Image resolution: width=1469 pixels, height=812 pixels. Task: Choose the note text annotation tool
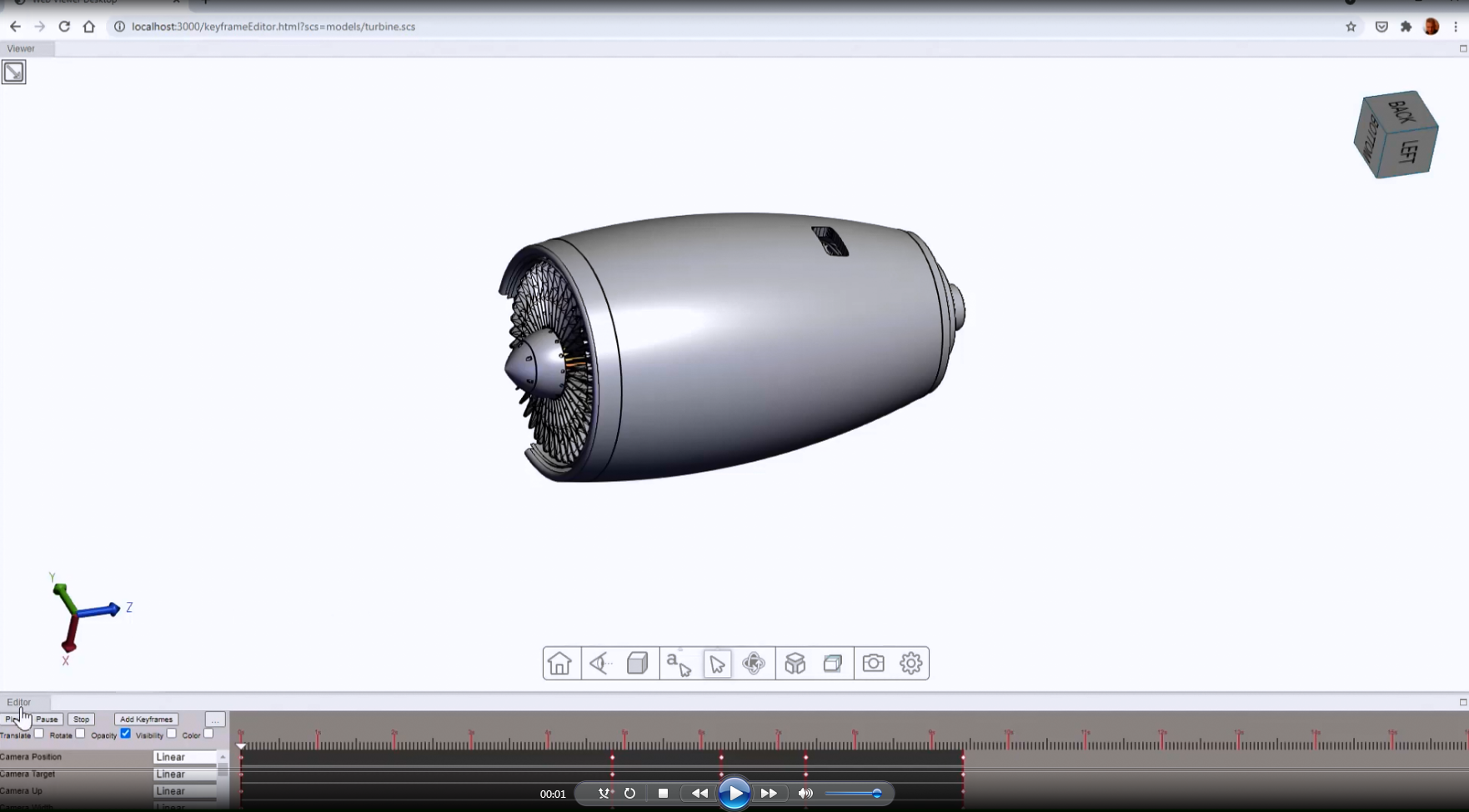tap(679, 664)
